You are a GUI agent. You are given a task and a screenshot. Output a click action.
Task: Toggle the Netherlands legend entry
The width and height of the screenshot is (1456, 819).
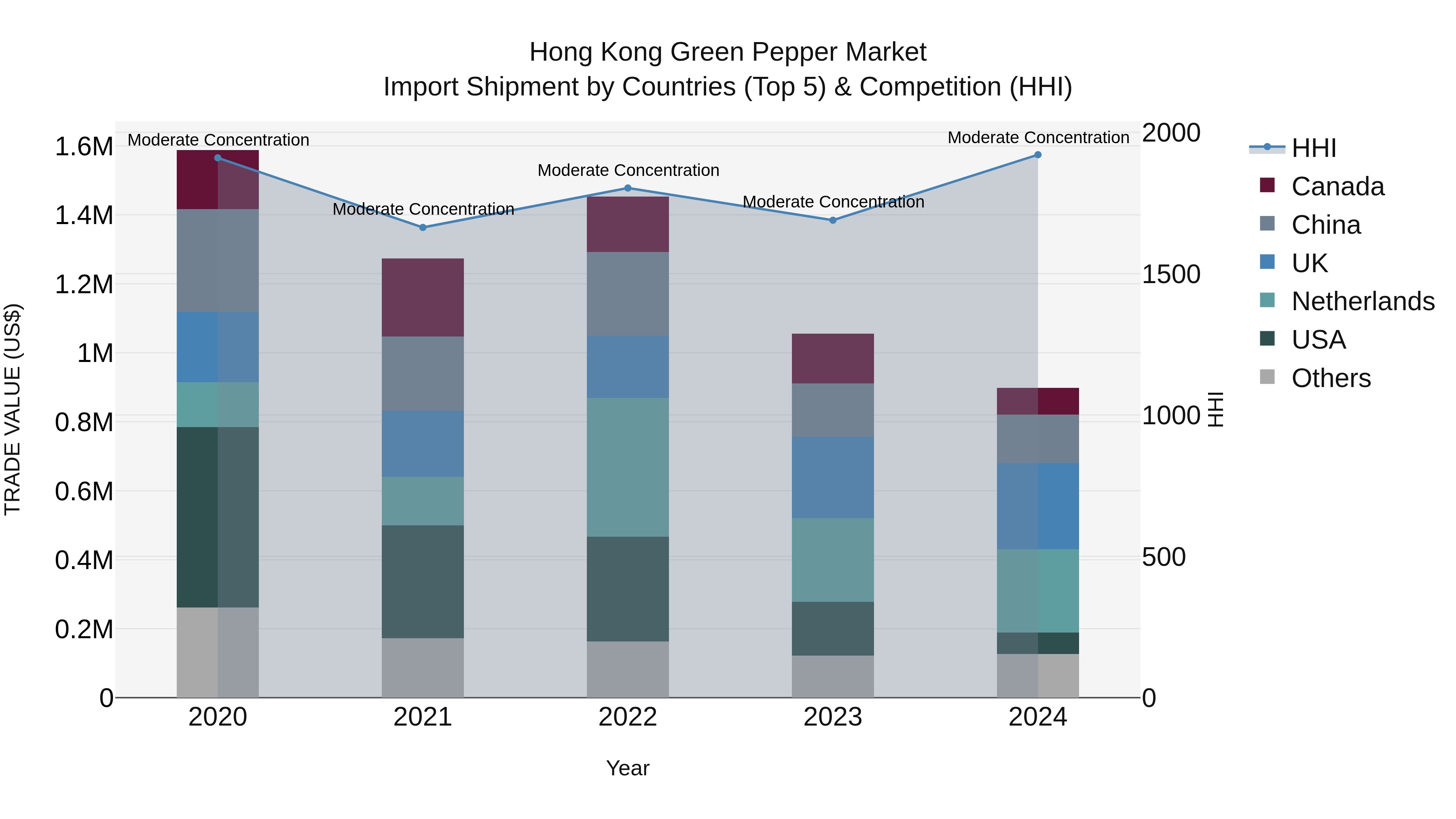(x=1347, y=301)
